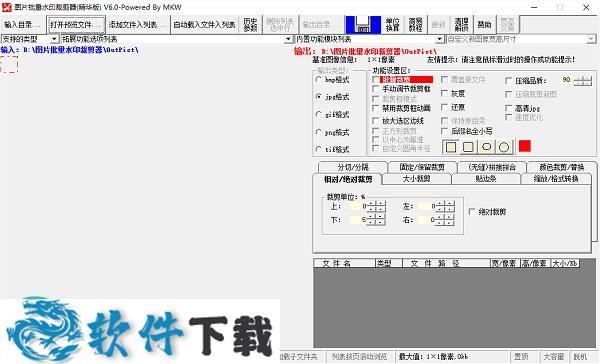Switch to the 分切/分隔 tab

pos(353,167)
